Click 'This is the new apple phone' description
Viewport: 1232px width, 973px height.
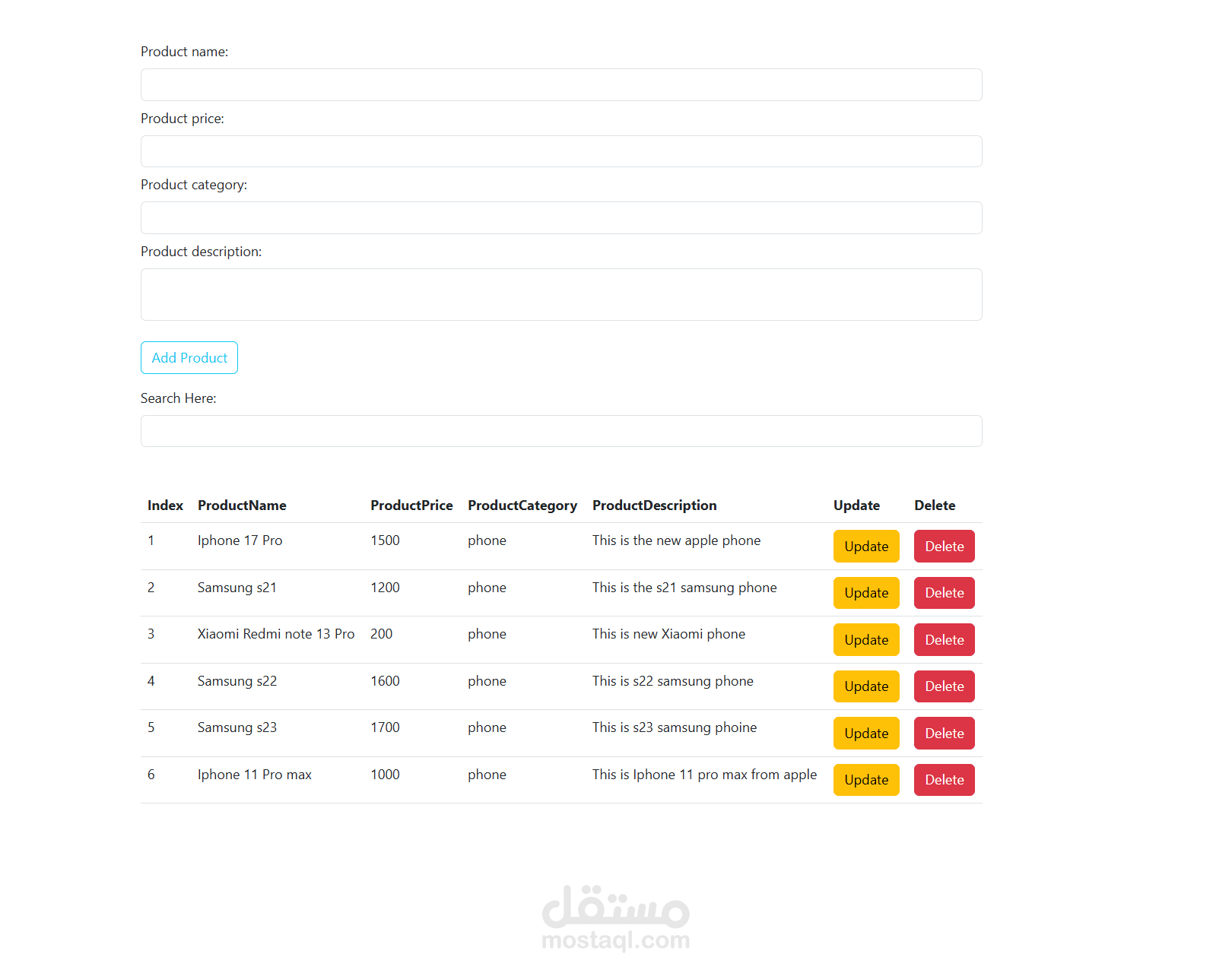(x=676, y=540)
